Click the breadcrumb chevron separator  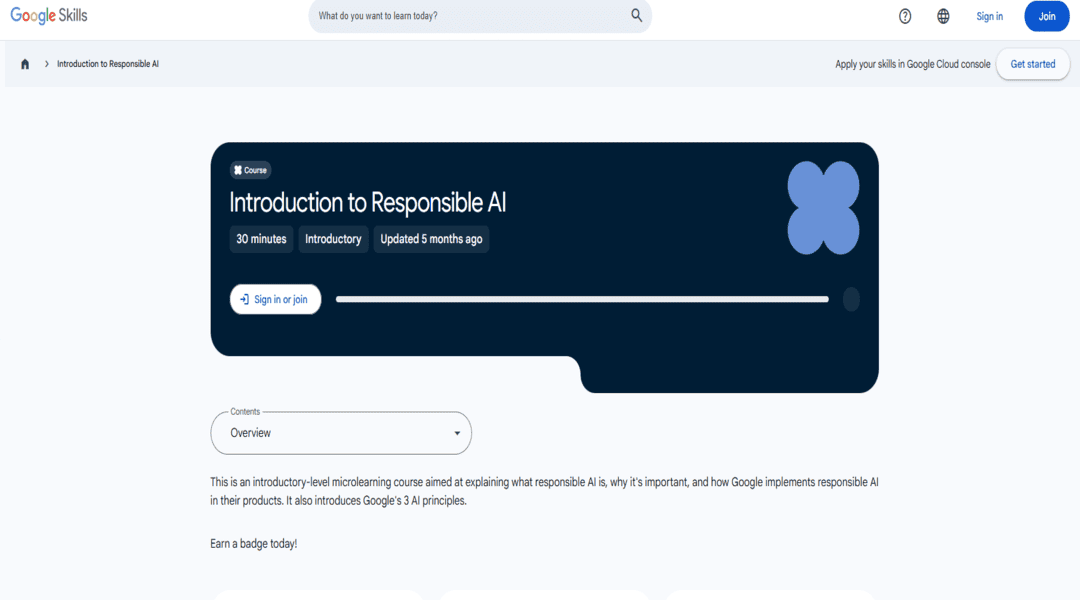[x=46, y=64]
